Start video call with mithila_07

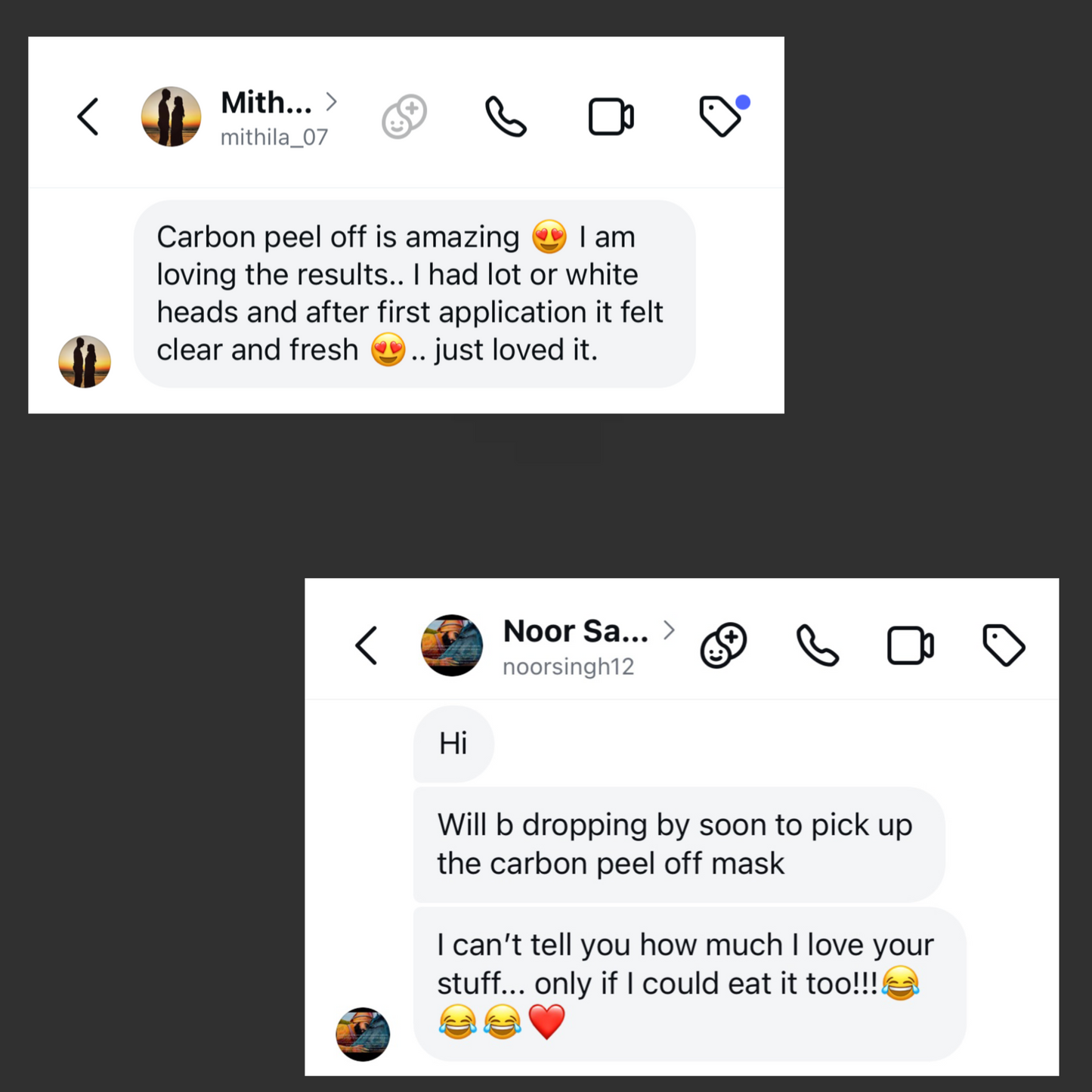pyautogui.click(x=611, y=117)
